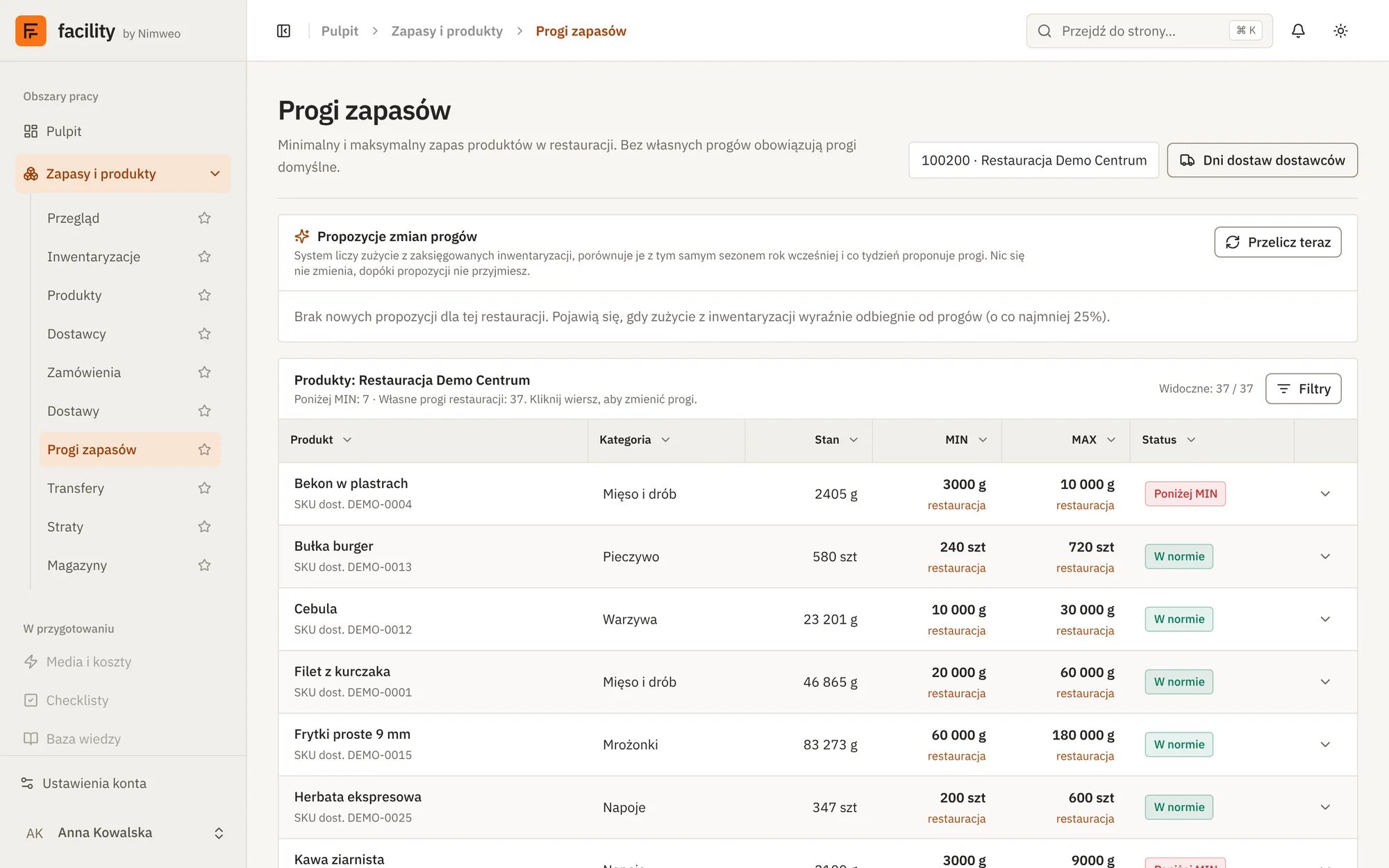
Task: Expand the Bekon w plastrach row
Action: [x=1325, y=494]
